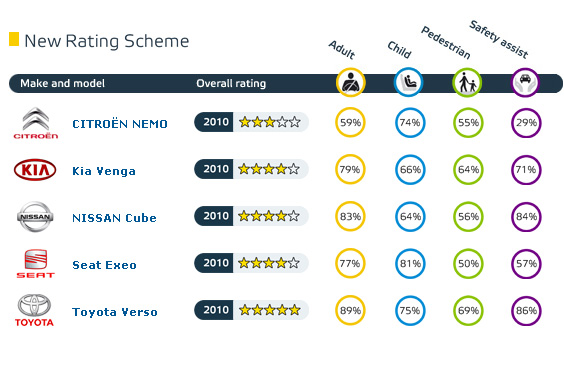Open the CITROËN NEMO model link

(x=120, y=124)
